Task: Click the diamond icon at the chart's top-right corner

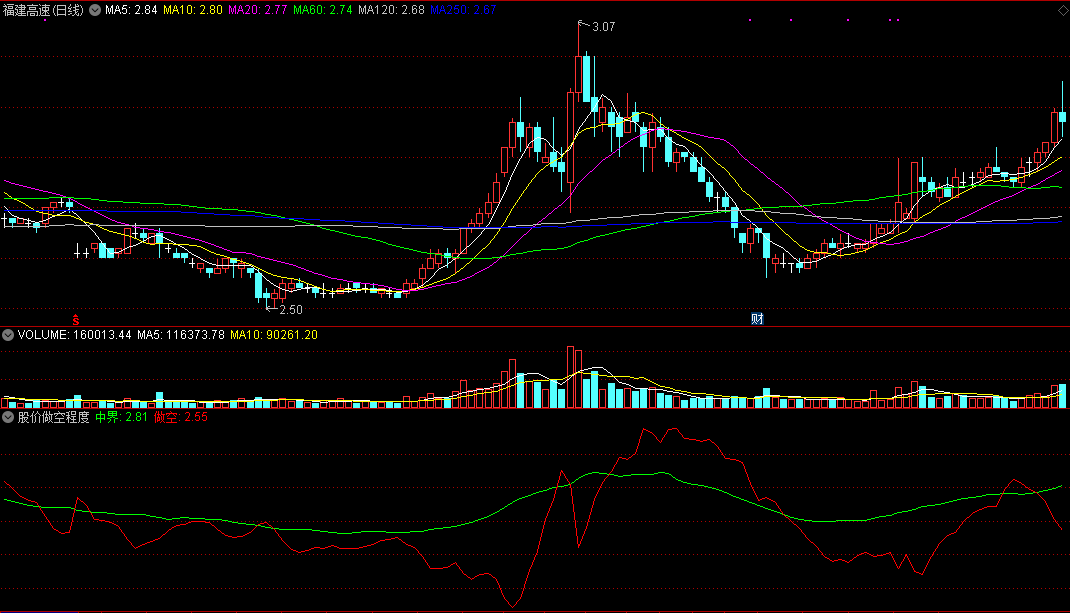Action: (1063, 10)
